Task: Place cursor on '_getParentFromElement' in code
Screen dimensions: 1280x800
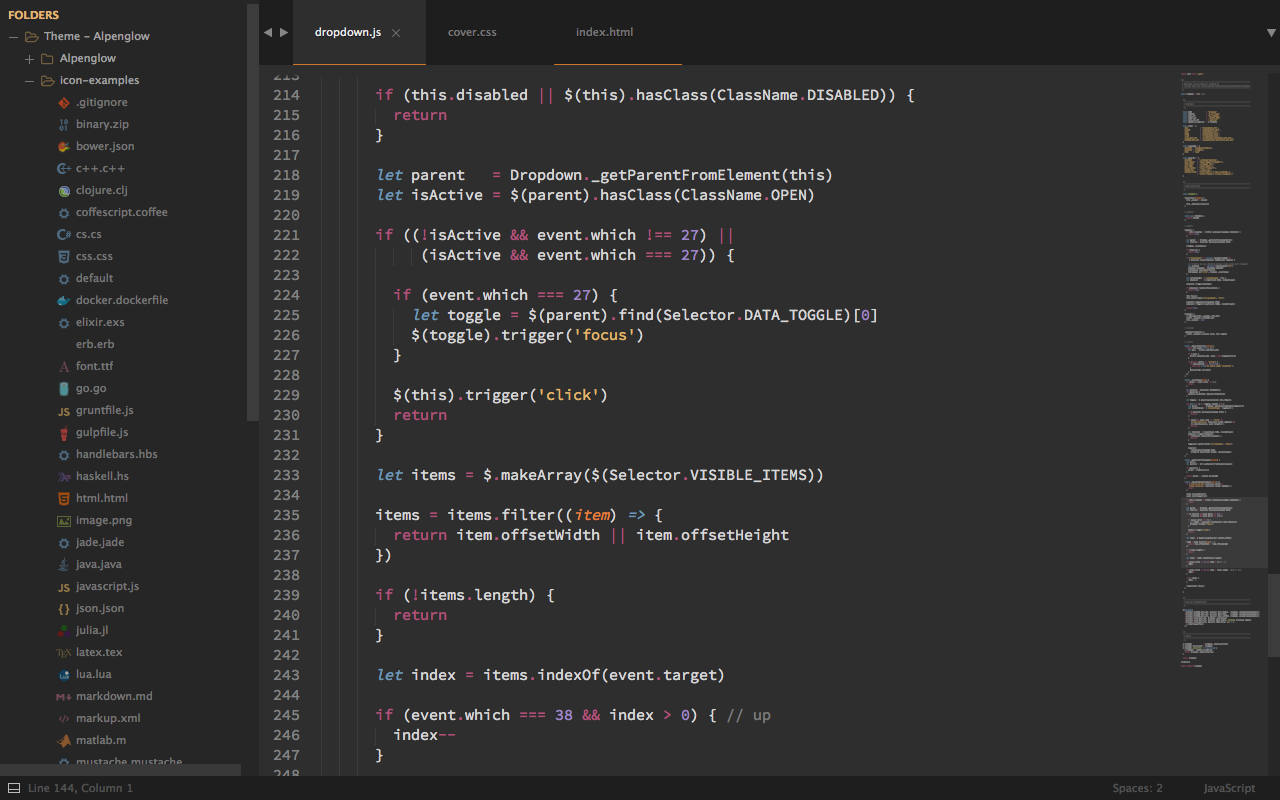Action: 687,175
